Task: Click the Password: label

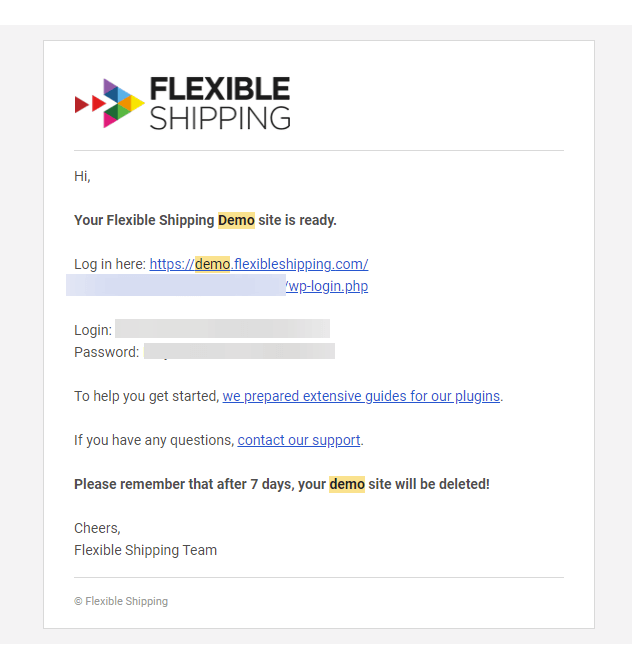Action: click(x=107, y=352)
